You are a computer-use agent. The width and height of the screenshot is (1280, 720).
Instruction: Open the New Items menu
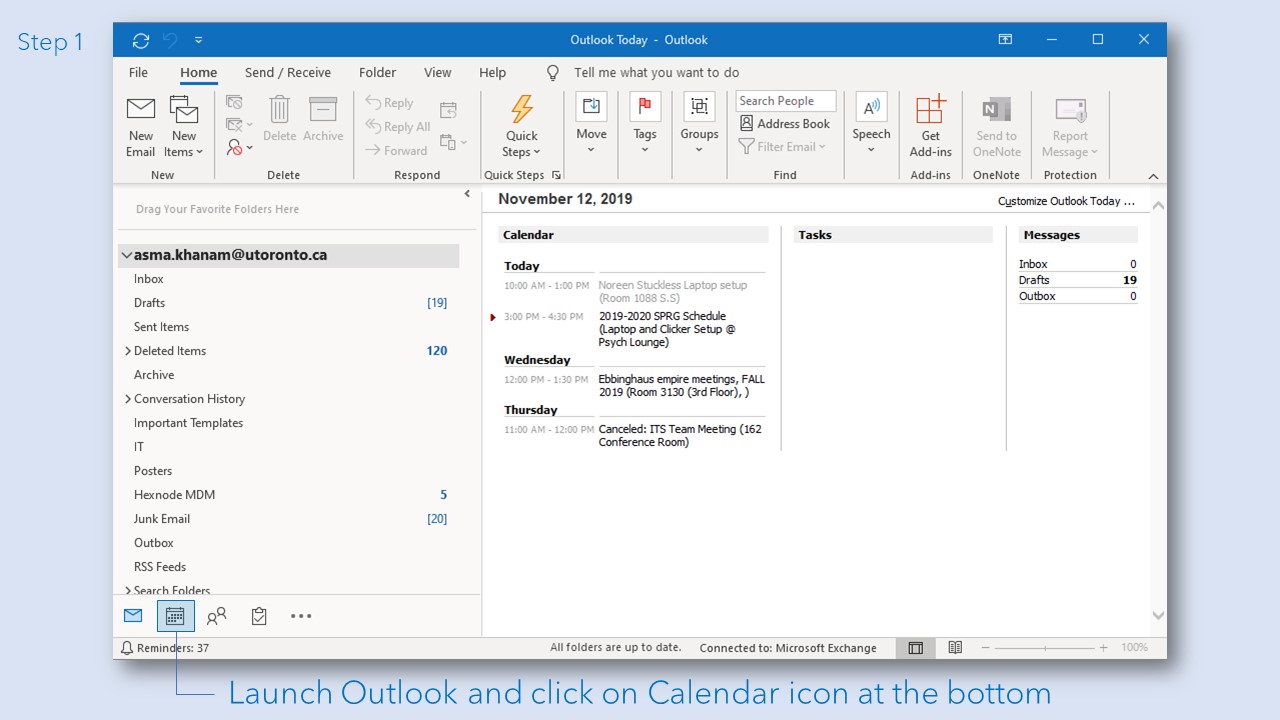coord(184,126)
